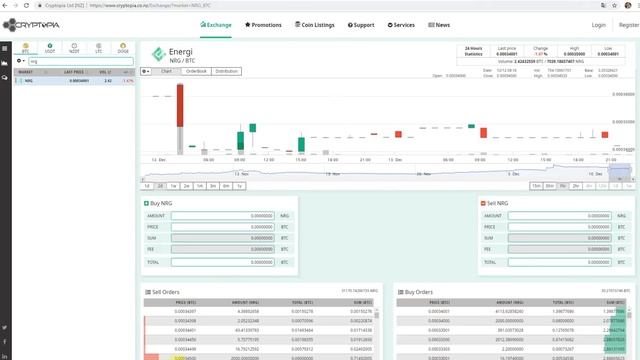Switch to the Chart view tab
This screenshot has height=360, width=640.
click(167, 71)
